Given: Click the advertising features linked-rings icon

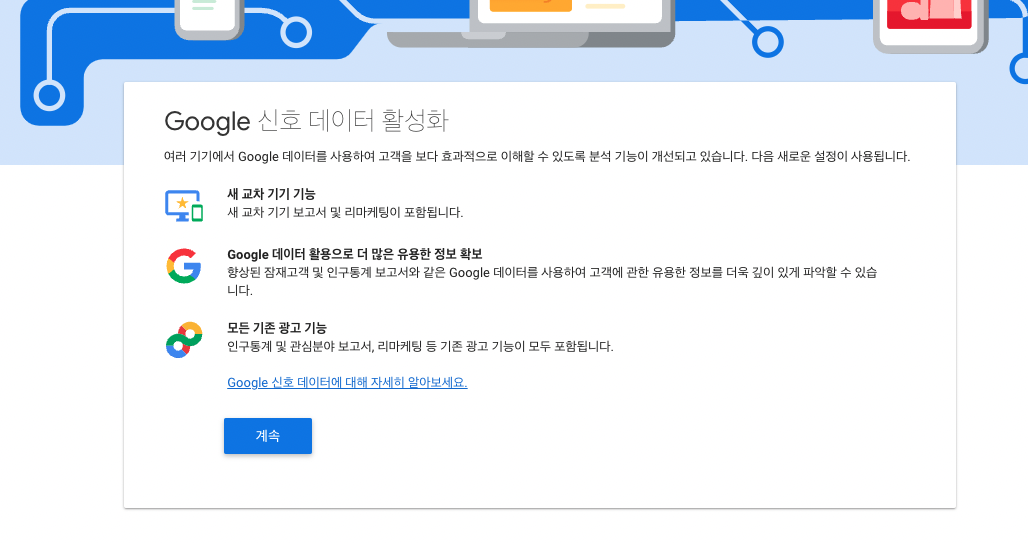Looking at the screenshot, I should coord(184,340).
